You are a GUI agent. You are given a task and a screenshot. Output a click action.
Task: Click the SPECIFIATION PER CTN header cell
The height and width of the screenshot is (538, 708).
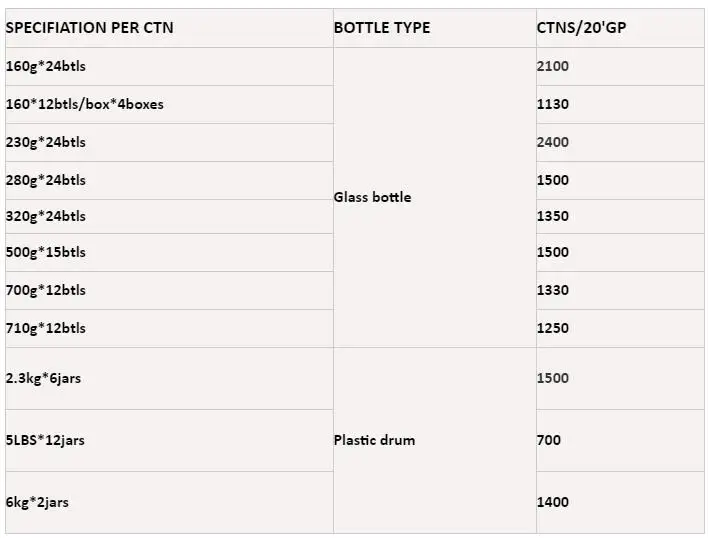click(x=90, y=28)
